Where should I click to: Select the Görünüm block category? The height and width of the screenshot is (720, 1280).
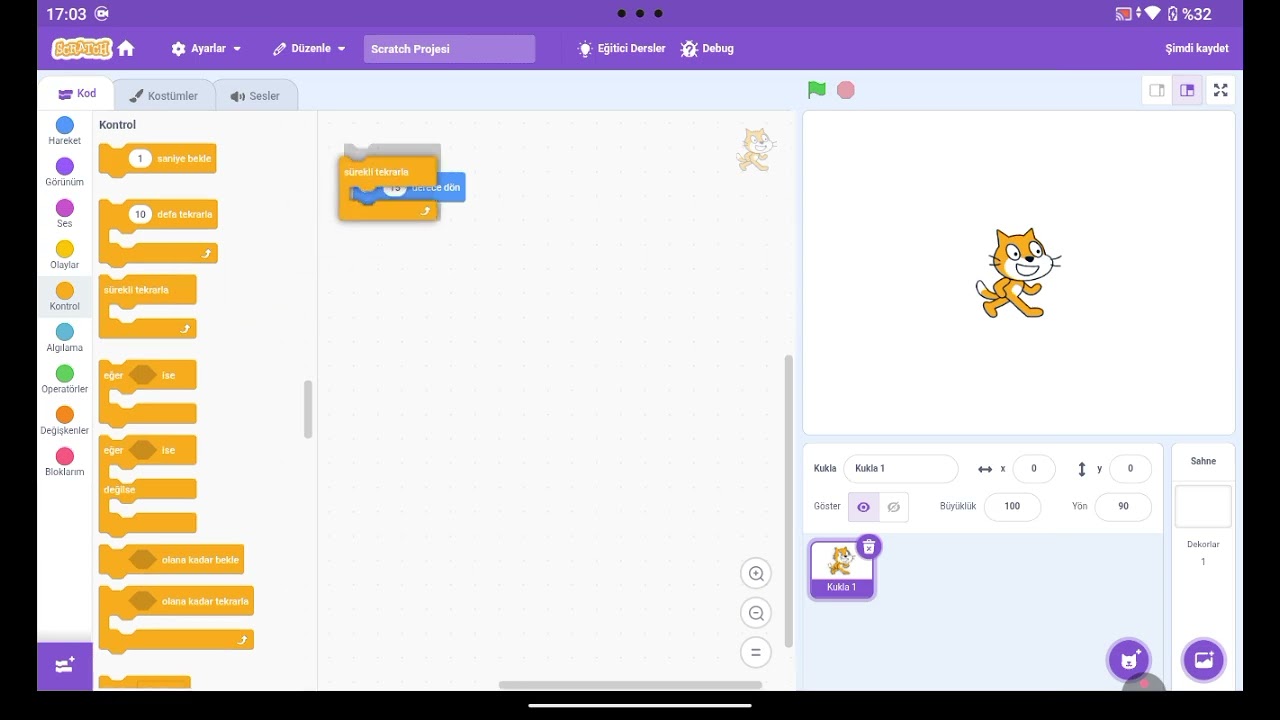(65, 172)
